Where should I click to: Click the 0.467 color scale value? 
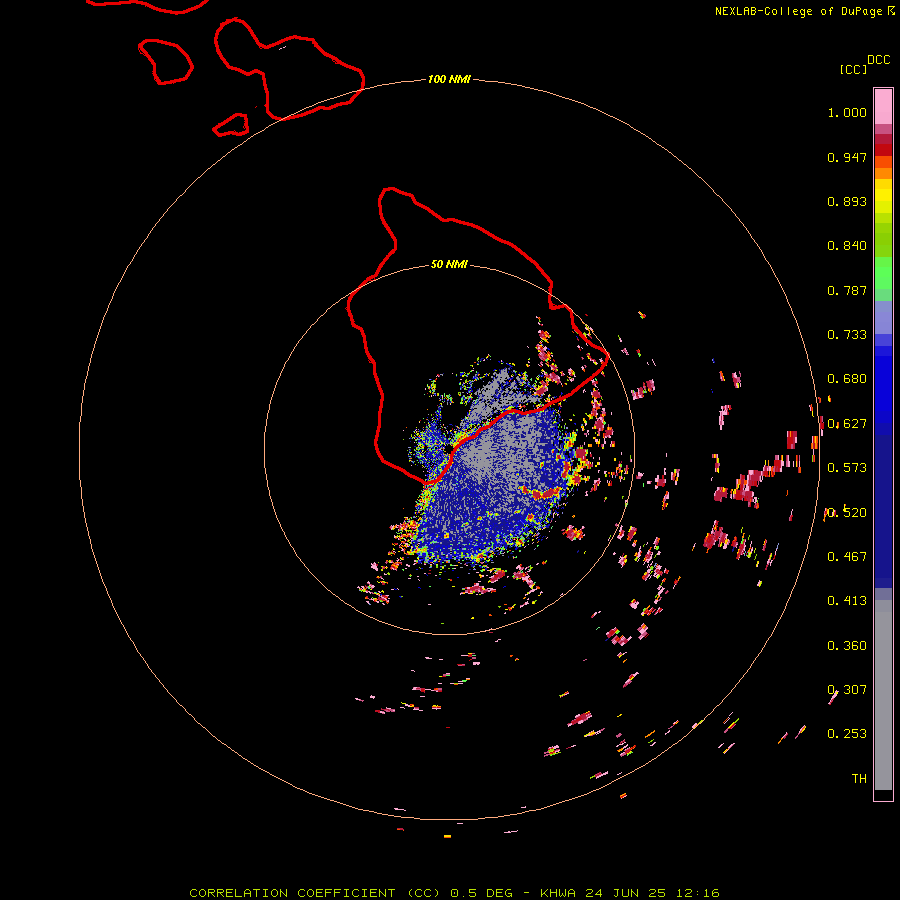click(x=847, y=557)
